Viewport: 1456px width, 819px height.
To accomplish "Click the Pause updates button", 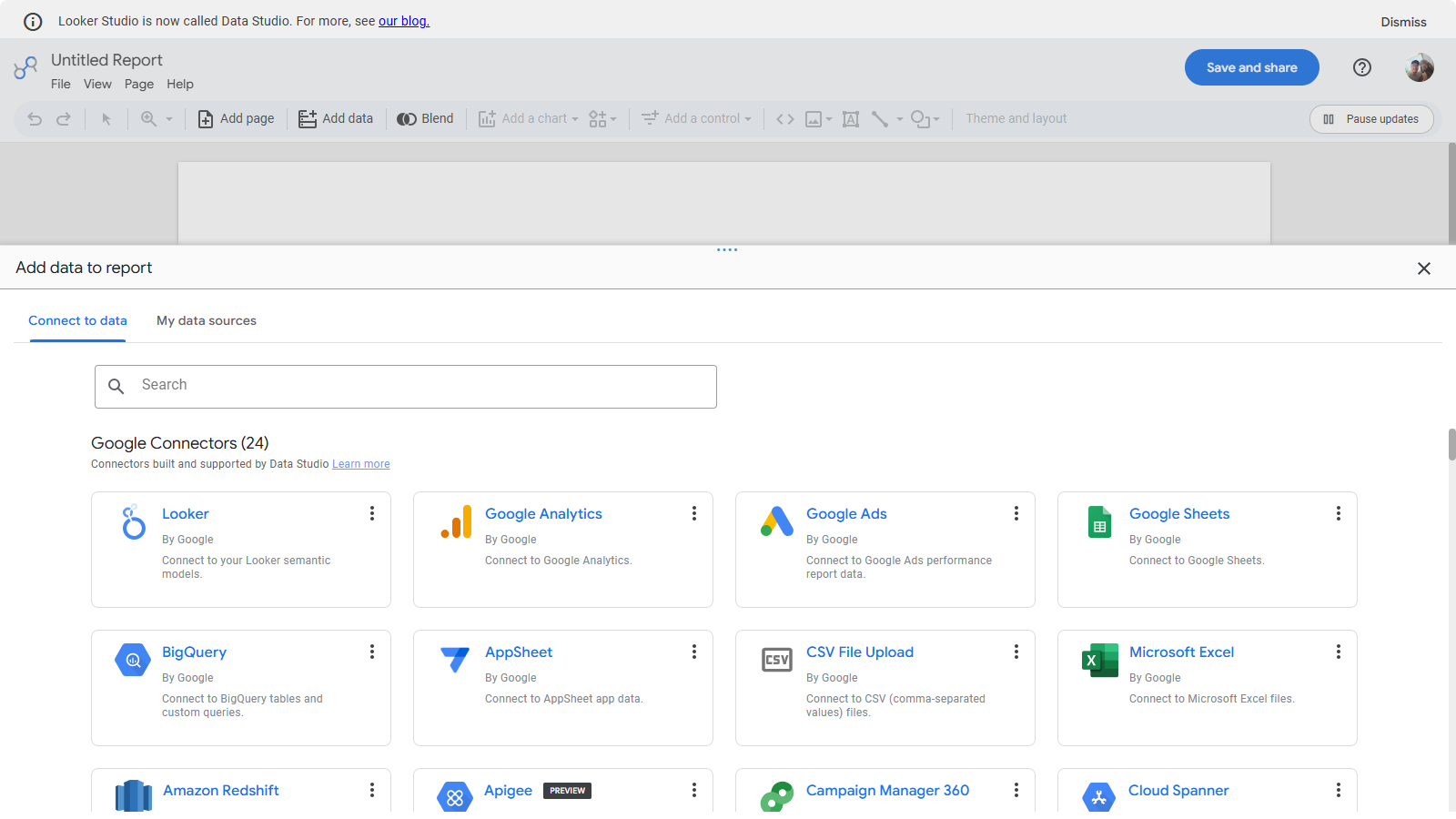I will [x=1371, y=119].
